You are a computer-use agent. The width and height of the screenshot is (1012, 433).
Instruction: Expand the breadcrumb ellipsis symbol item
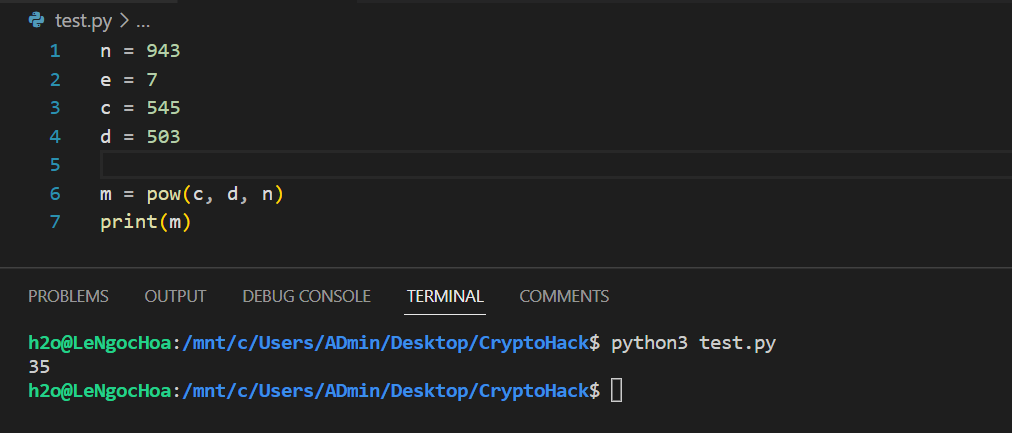(143, 20)
